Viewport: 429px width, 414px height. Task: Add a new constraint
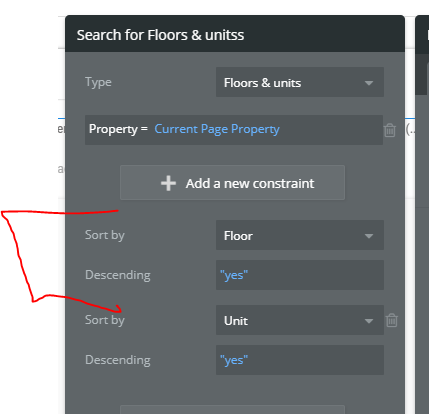[232, 183]
